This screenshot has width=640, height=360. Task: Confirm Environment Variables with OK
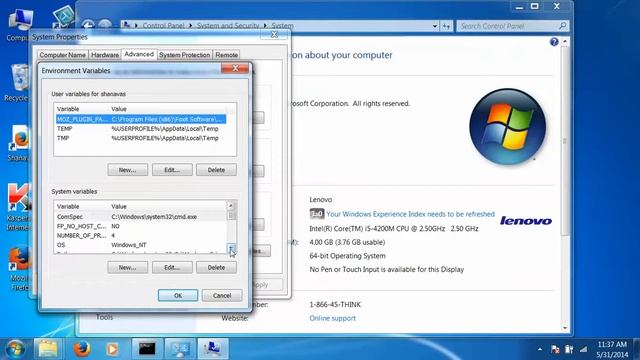point(178,296)
